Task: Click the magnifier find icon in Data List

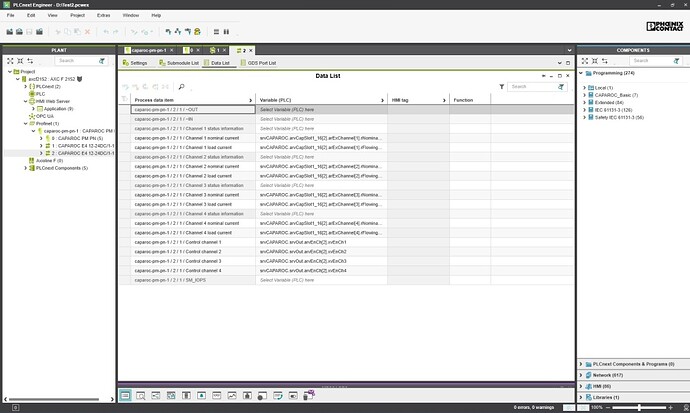Action: pyautogui.click(x=181, y=87)
